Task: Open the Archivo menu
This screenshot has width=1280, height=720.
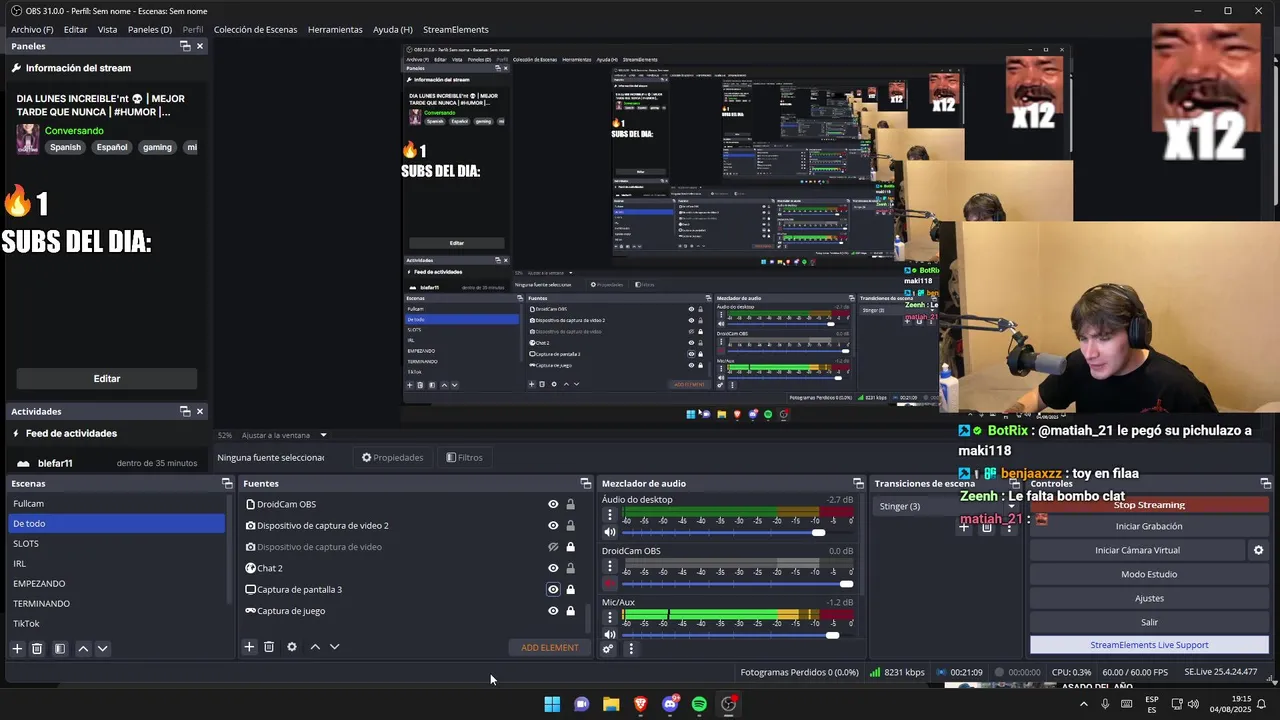Action: click(x=33, y=29)
